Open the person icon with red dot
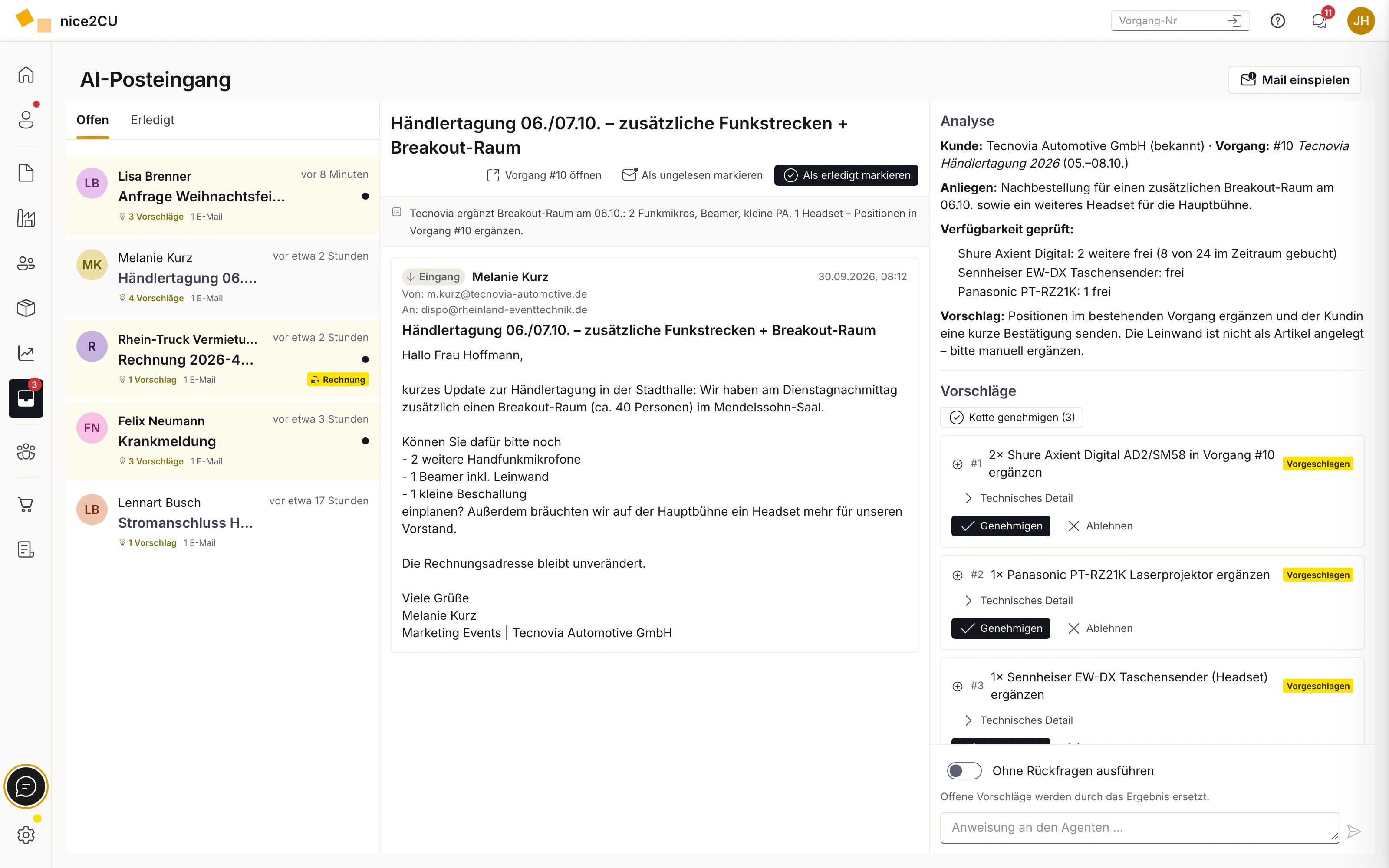 point(26,119)
